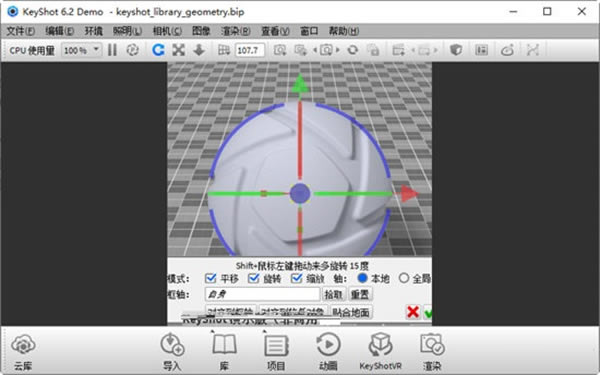Click the 拾取 (pick) button

333,294
